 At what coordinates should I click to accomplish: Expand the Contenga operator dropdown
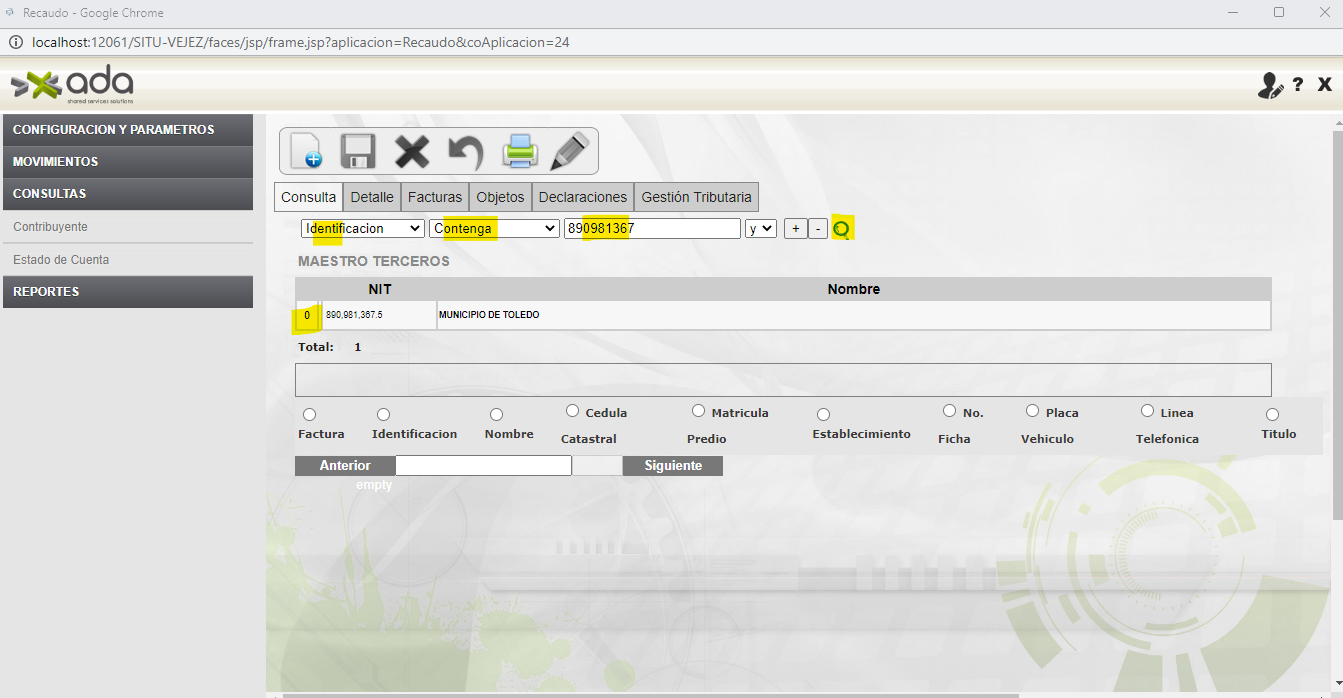tap(493, 229)
